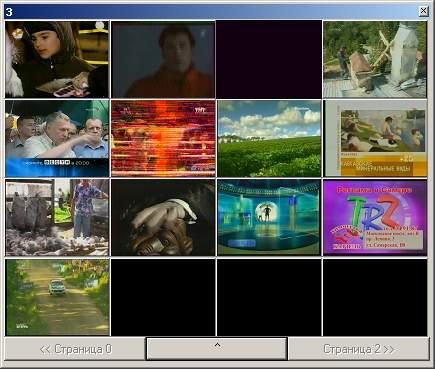
Task: Open the thumbnail of man in patterned shirt outdoors
Action: tap(57, 218)
